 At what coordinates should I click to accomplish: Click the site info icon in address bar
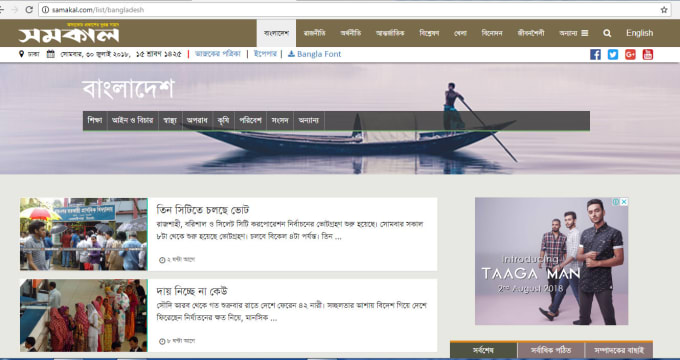point(45,10)
